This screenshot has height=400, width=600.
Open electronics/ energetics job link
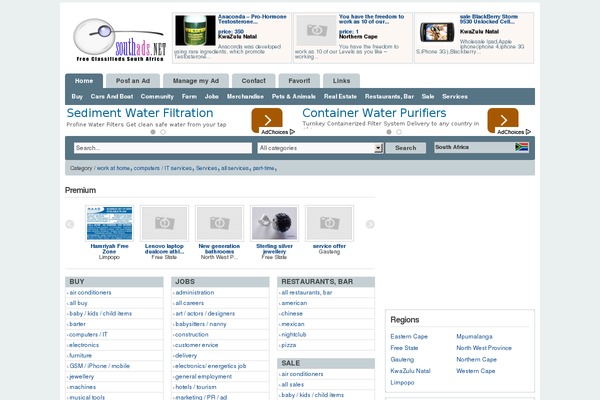210,366
